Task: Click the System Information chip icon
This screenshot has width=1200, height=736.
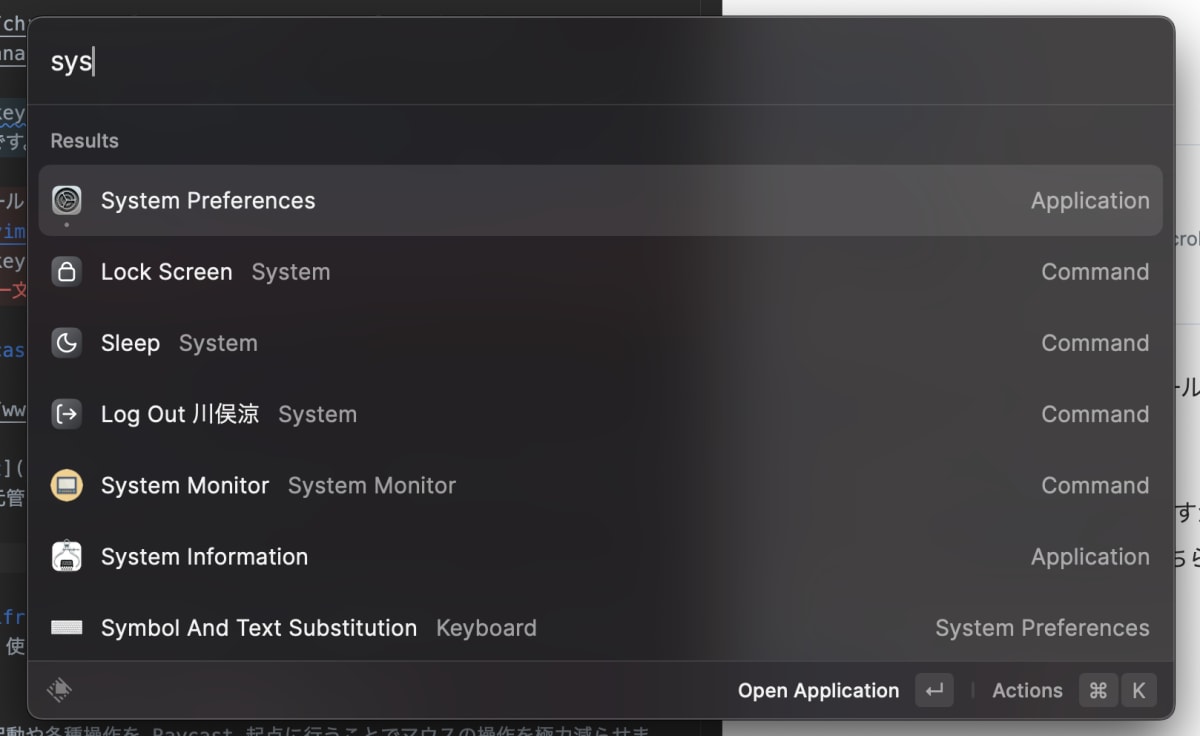Action: coord(67,556)
